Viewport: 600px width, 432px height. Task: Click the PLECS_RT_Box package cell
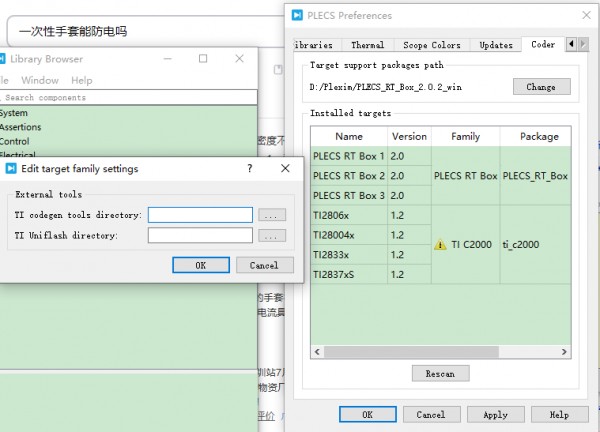click(536, 176)
